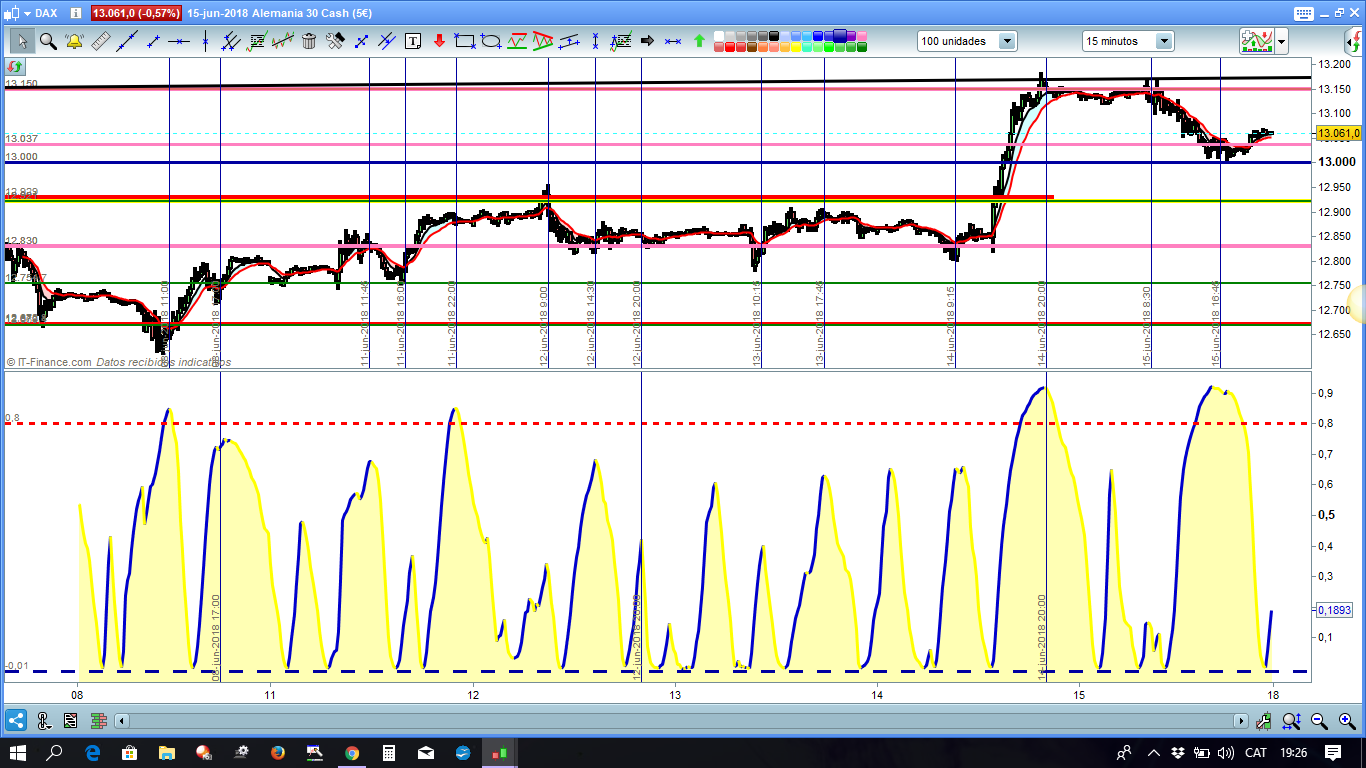The height and width of the screenshot is (768, 1366).
Task: Select the rectangle drawing tool
Action: 465,41
